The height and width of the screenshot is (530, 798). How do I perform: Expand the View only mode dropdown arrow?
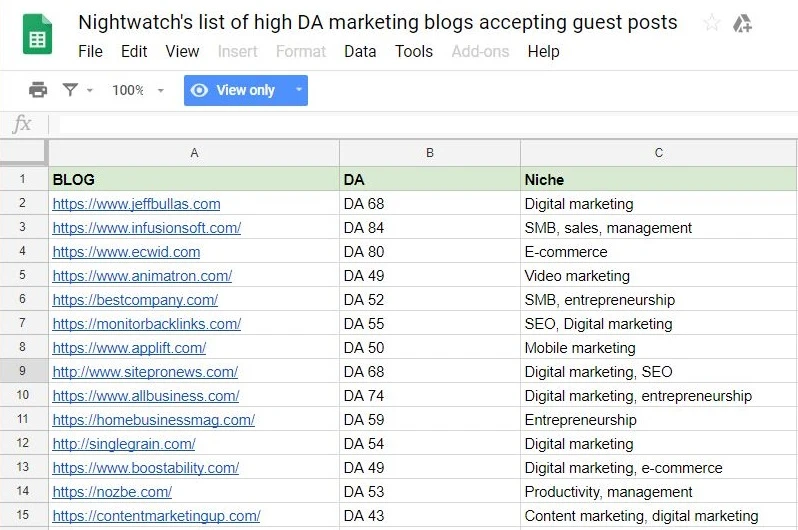tap(298, 90)
